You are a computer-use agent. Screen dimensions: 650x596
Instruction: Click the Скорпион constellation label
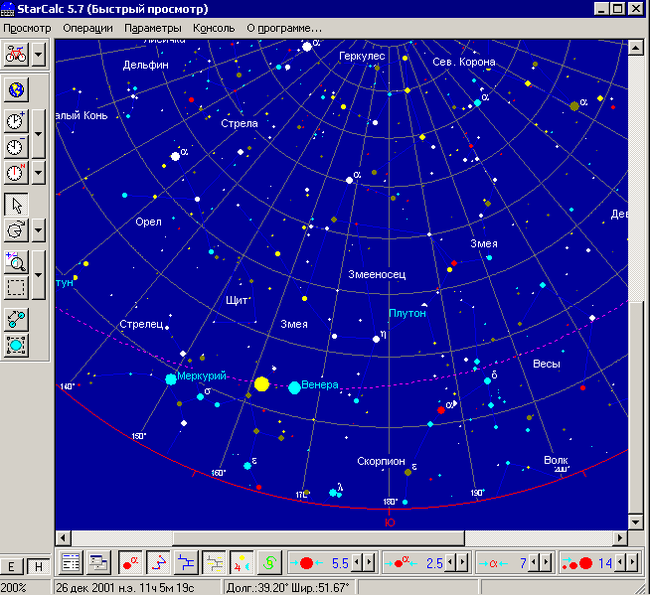tap(381, 461)
